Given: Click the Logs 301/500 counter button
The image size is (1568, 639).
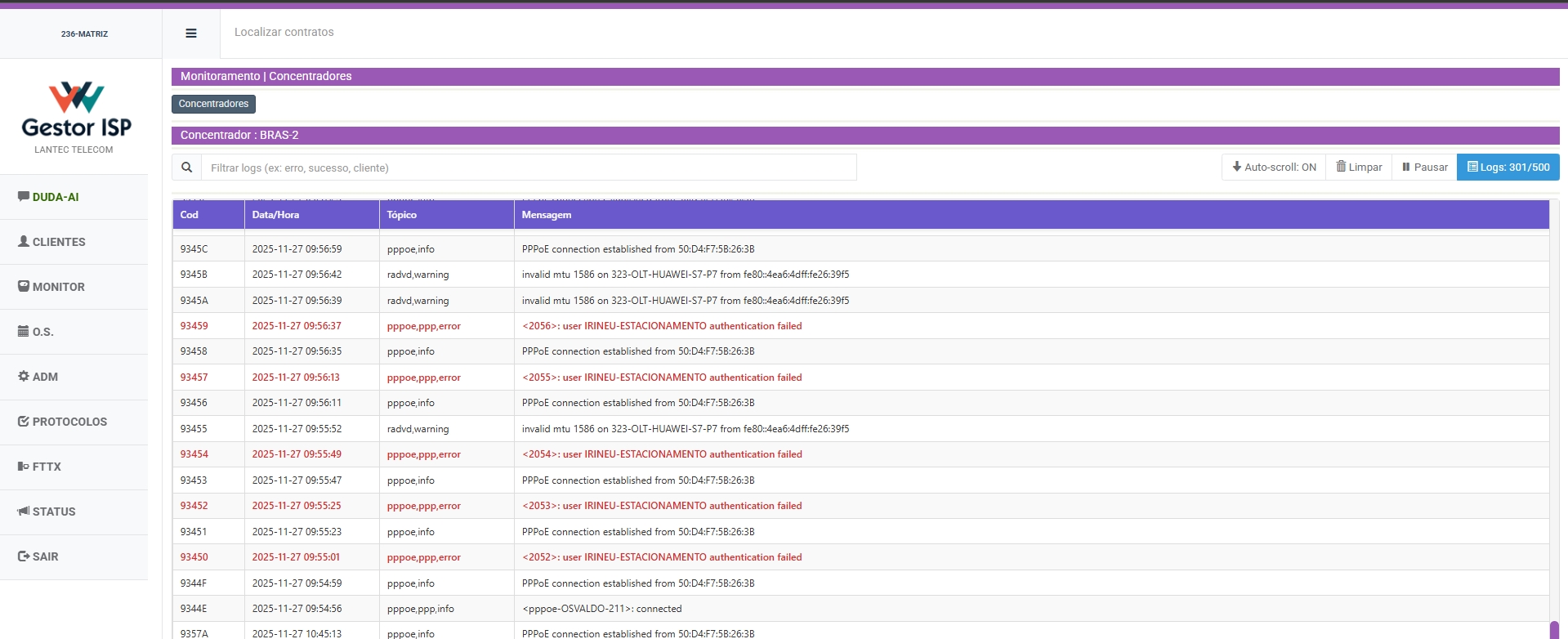Looking at the screenshot, I should pyautogui.click(x=1508, y=168).
